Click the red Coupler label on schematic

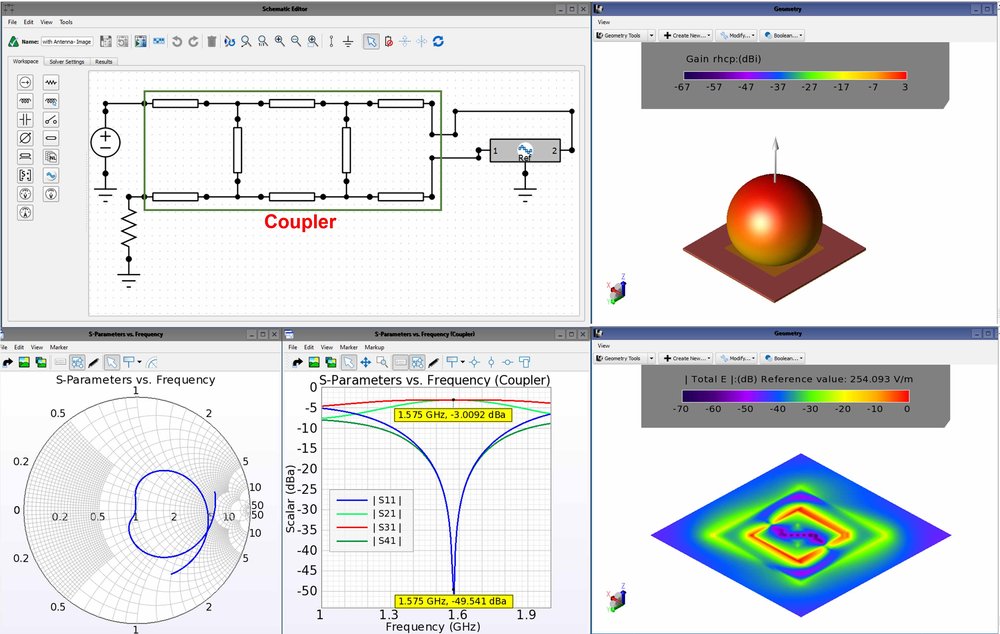(300, 222)
